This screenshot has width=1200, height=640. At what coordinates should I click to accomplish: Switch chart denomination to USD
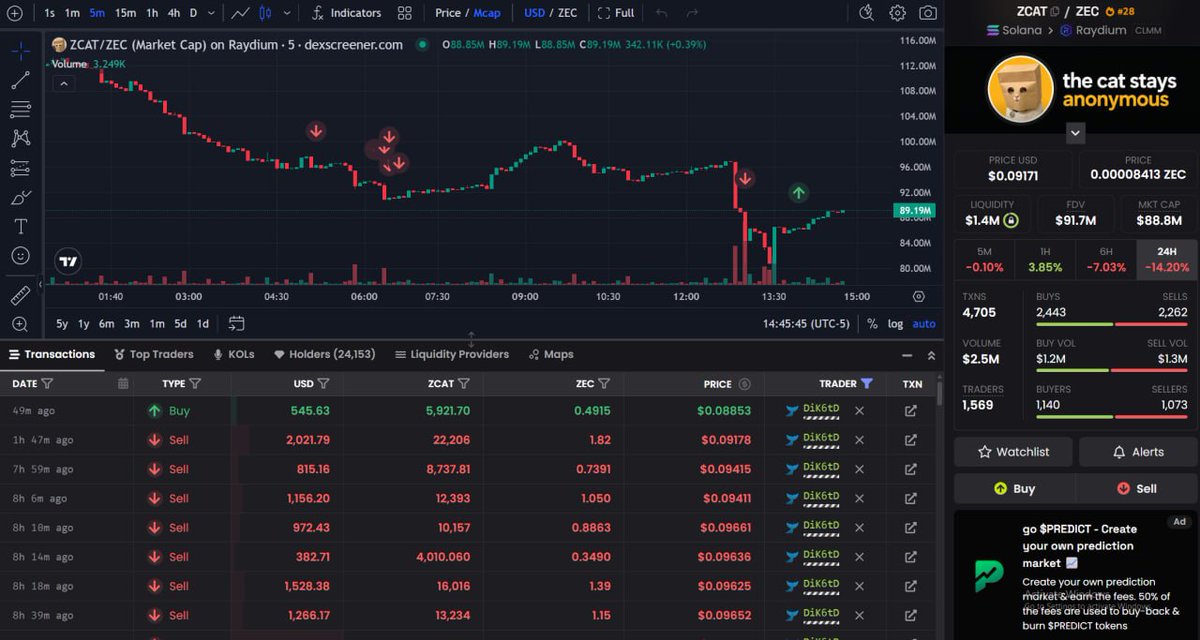point(535,13)
